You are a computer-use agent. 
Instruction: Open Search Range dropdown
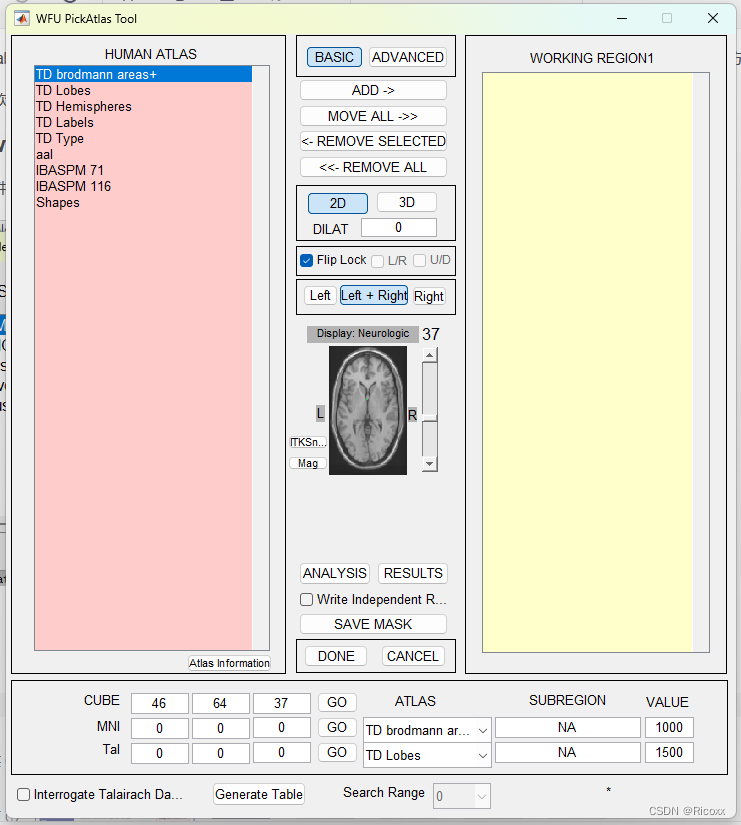pos(462,796)
